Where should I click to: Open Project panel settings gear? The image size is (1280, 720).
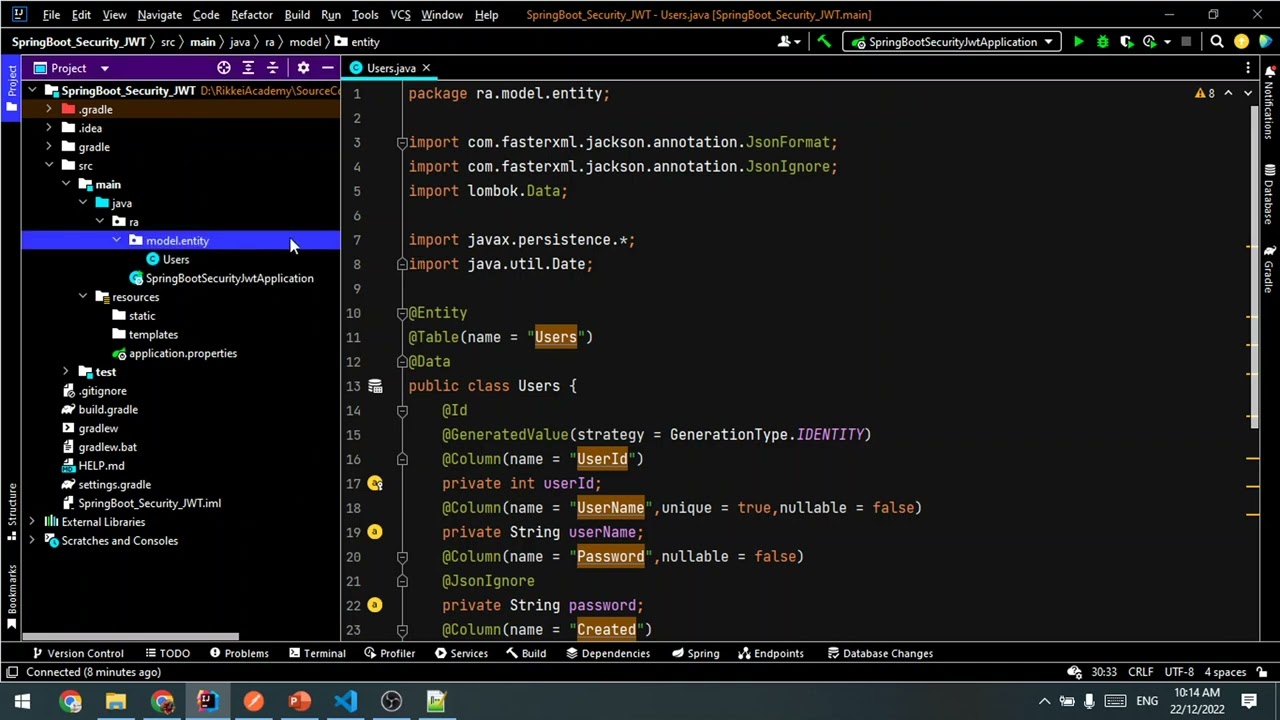click(x=303, y=68)
